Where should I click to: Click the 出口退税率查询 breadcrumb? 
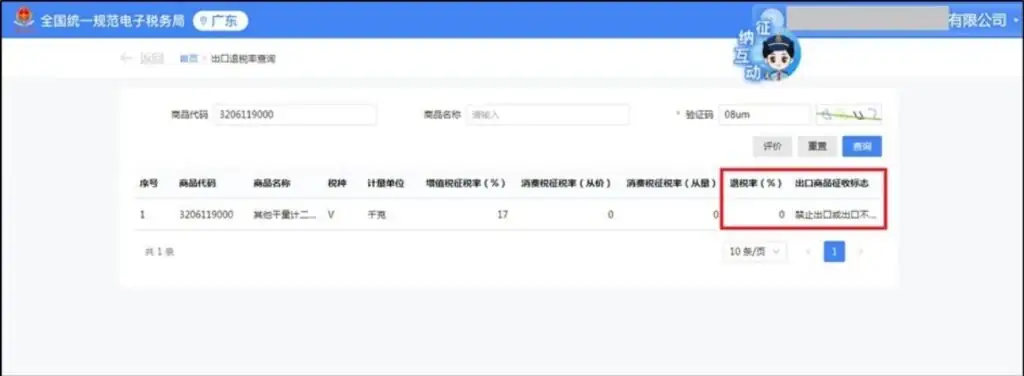coord(243,59)
